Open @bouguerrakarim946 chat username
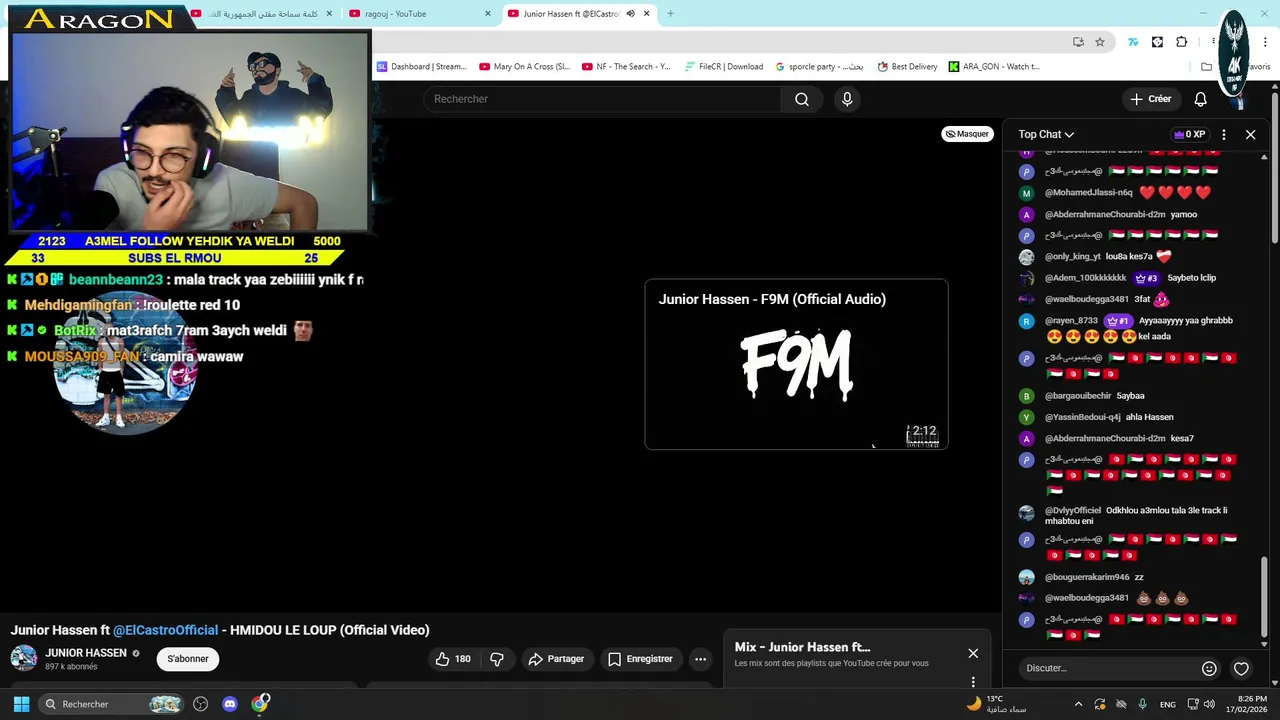This screenshot has height=720, width=1280. pyautogui.click(x=1087, y=577)
